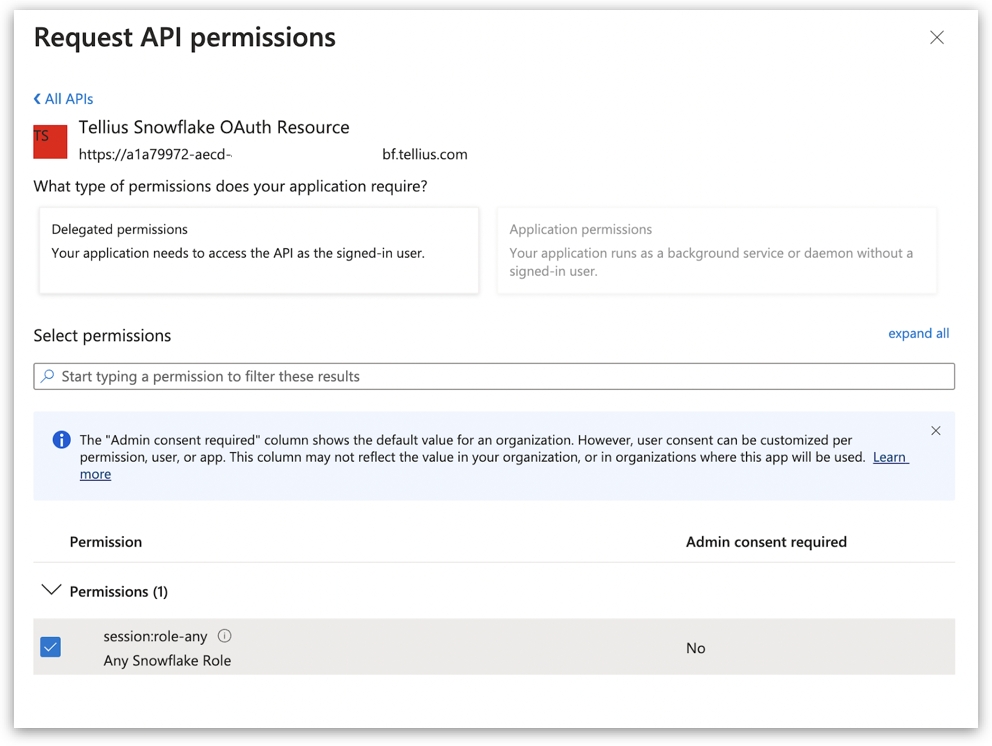Viewport: 992px width, 746px height.
Task: Dismiss the admin consent info banner
Action: click(x=935, y=431)
